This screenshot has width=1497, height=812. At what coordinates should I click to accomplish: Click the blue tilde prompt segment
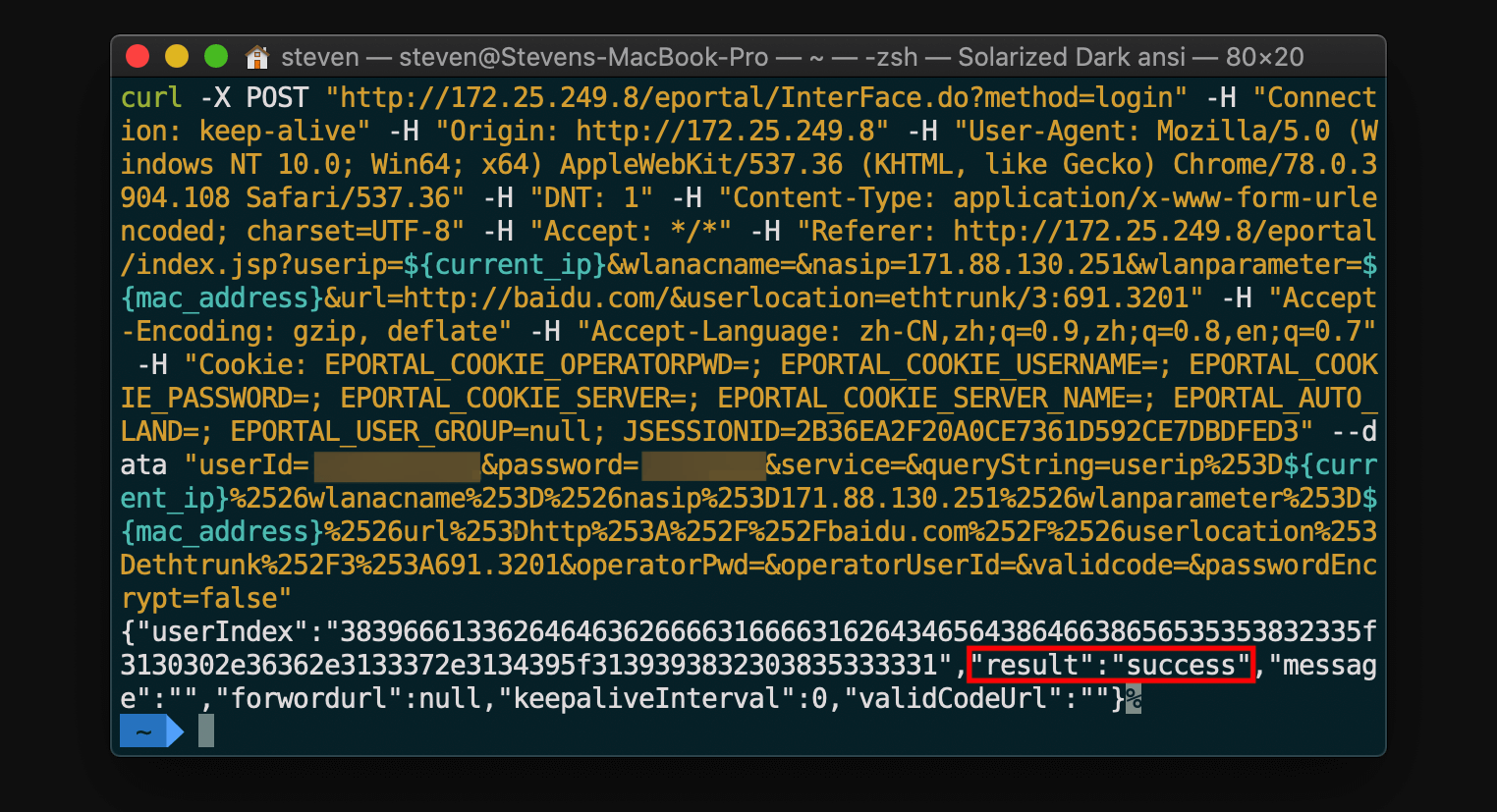(x=145, y=731)
